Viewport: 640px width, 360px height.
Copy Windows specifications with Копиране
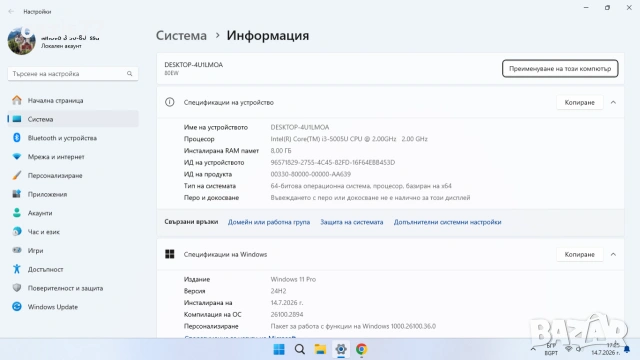[580, 254]
